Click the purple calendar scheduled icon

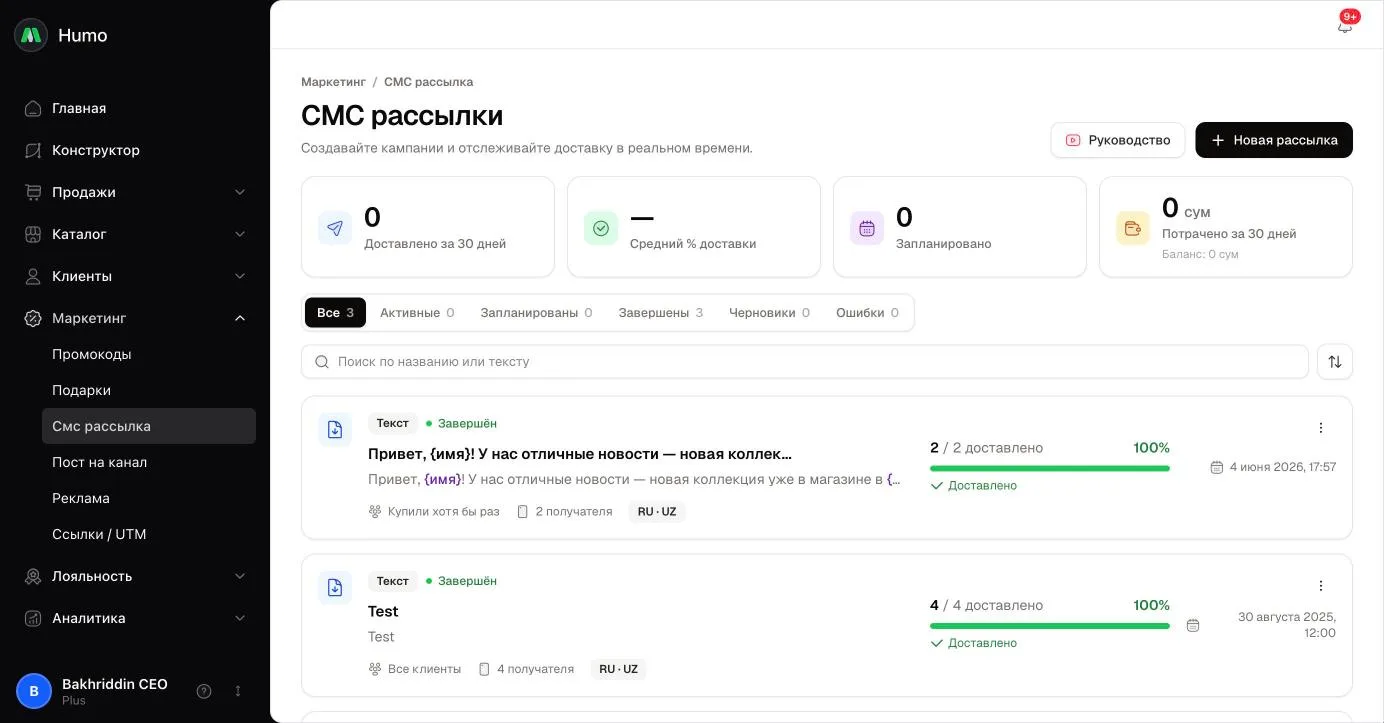(x=867, y=228)
